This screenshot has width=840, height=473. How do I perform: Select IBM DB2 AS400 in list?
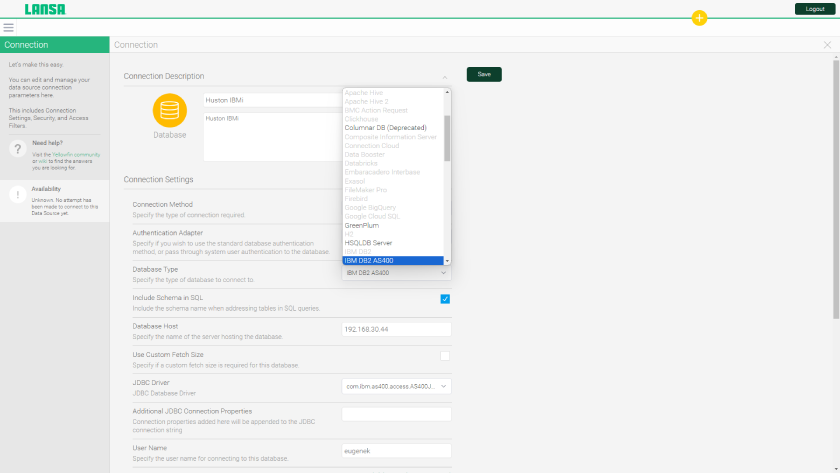tap(393, 261)
